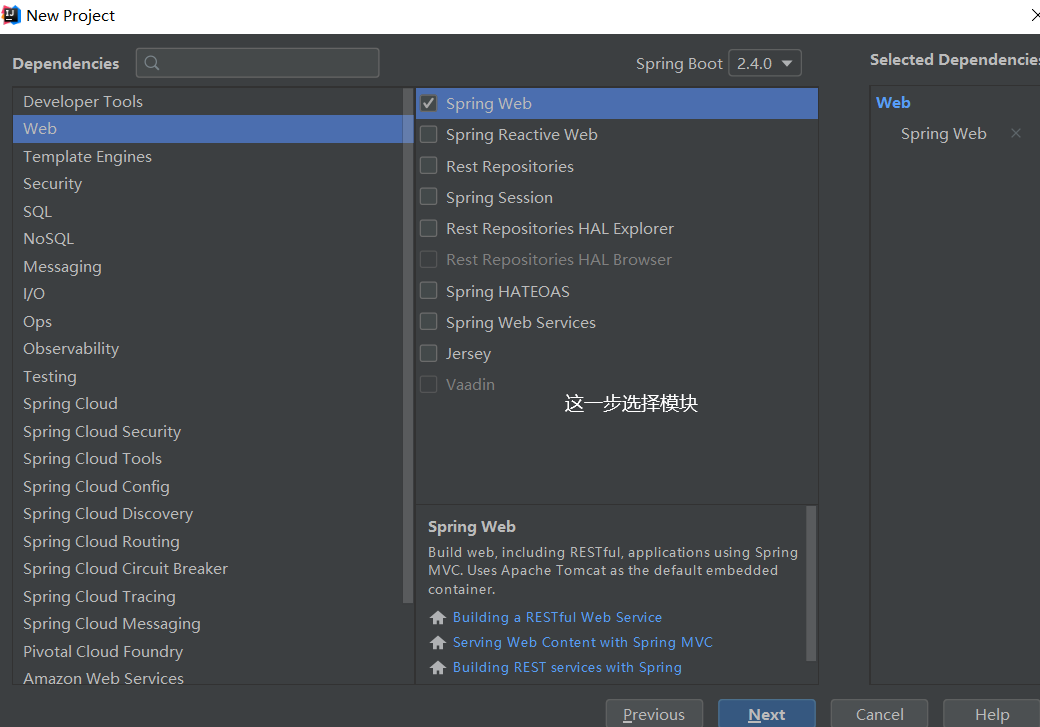The height and width of the screenshot is (727, 1040).
Task: Open Building REST services with Spring link
Action: [x=567, y=667]
